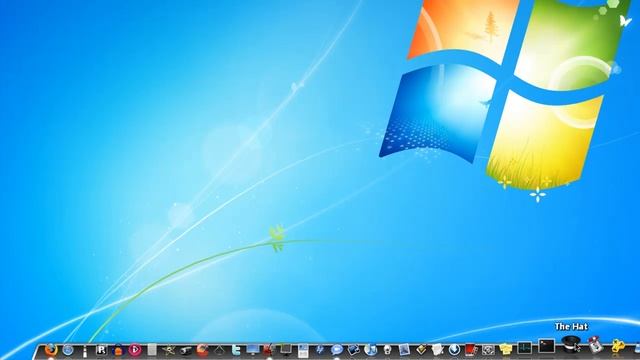This screenshot has height=360, width=640.
Task: Click the plain gray document dock icon
Action: click(152, 350)
